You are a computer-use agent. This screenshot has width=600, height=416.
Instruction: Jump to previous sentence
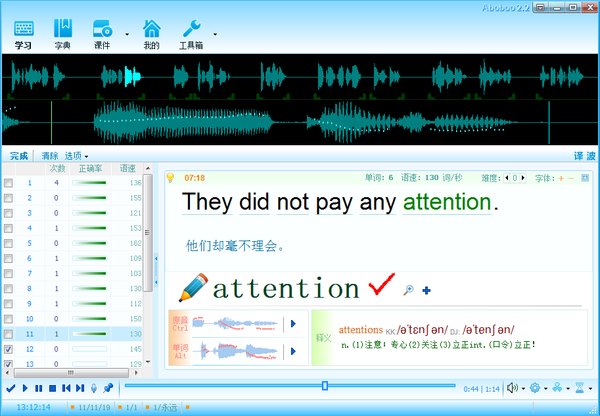pyautogui.click(x=66, y=388)
